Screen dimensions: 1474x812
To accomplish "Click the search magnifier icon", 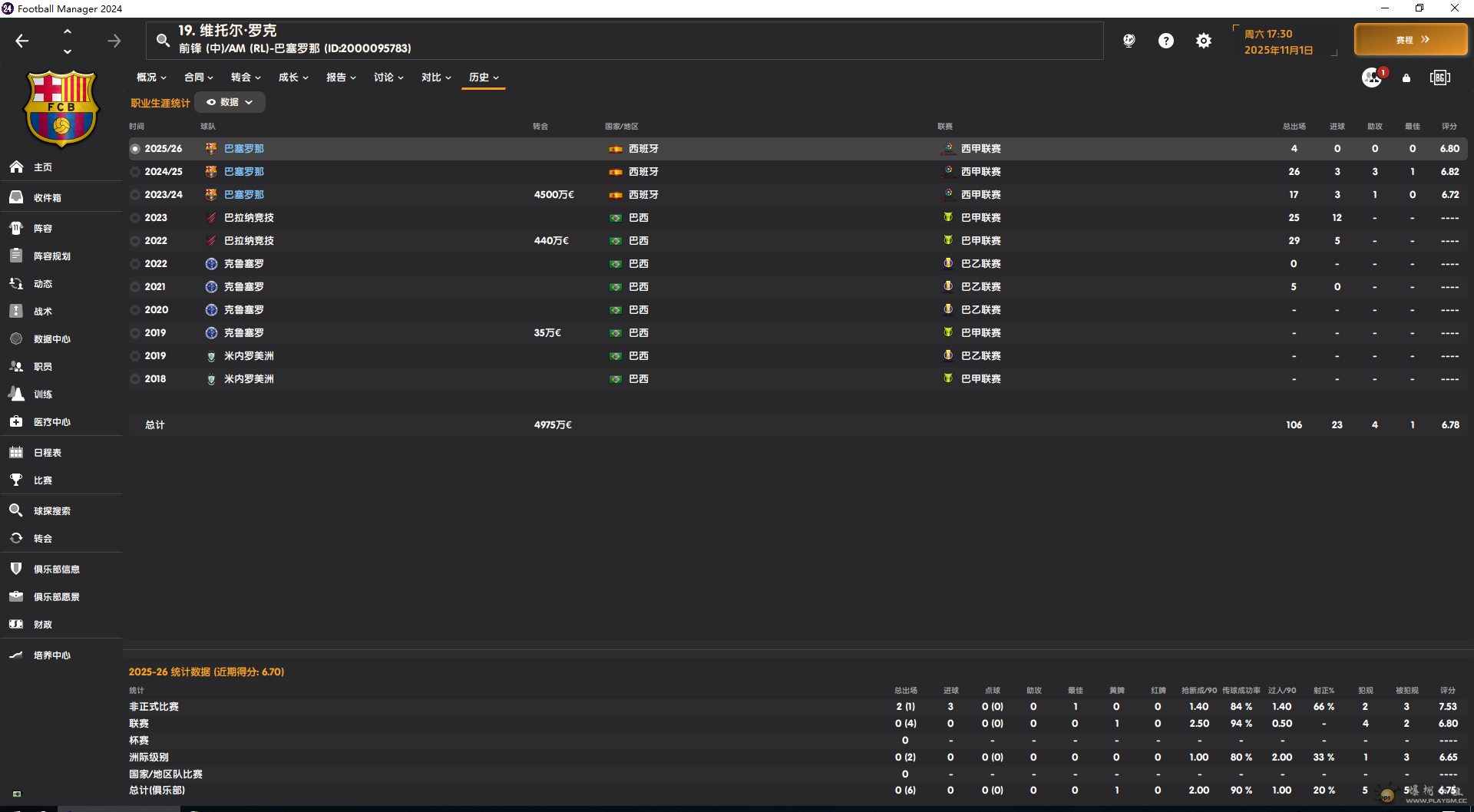I will coord(163,40).
